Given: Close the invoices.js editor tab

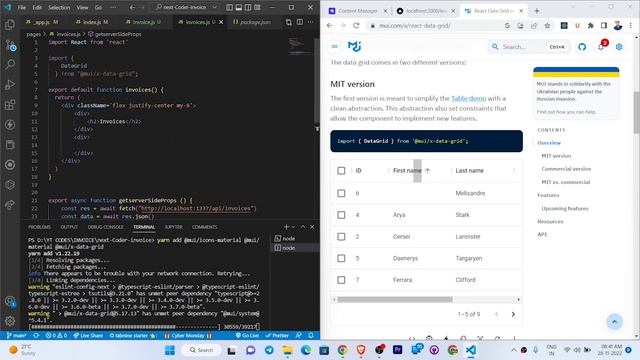Looking at the screenshot, I should pyautogui.click(x=221, y=22).
